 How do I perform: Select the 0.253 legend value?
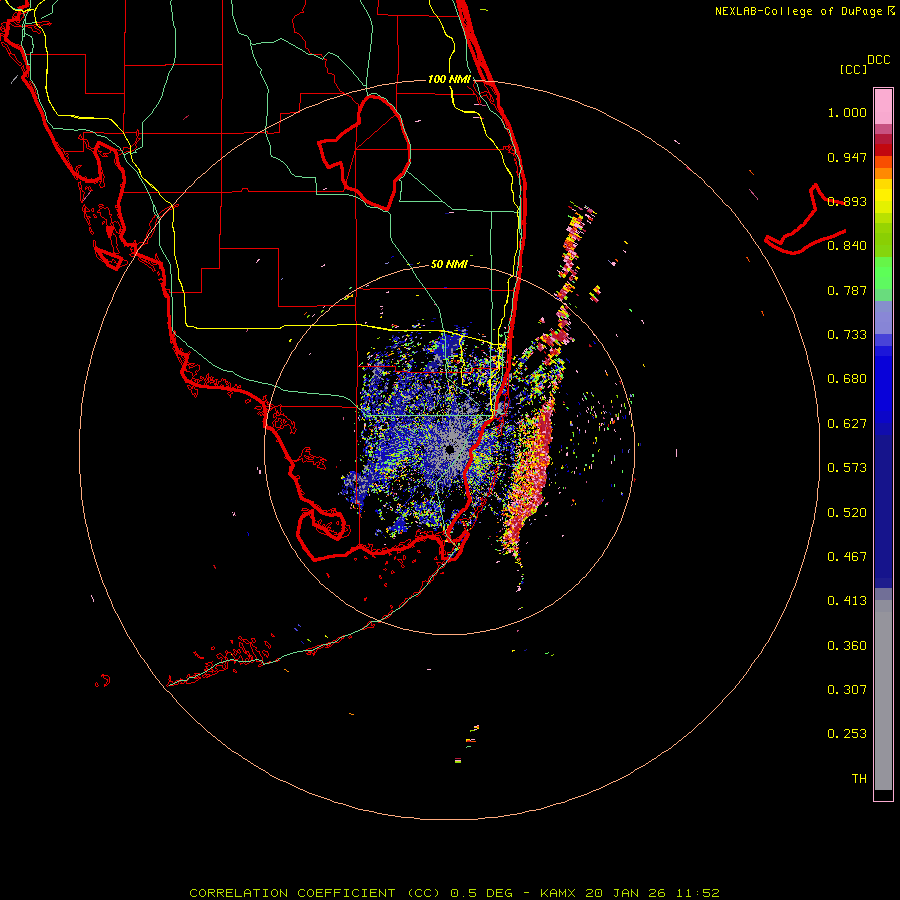pos(847,734)
